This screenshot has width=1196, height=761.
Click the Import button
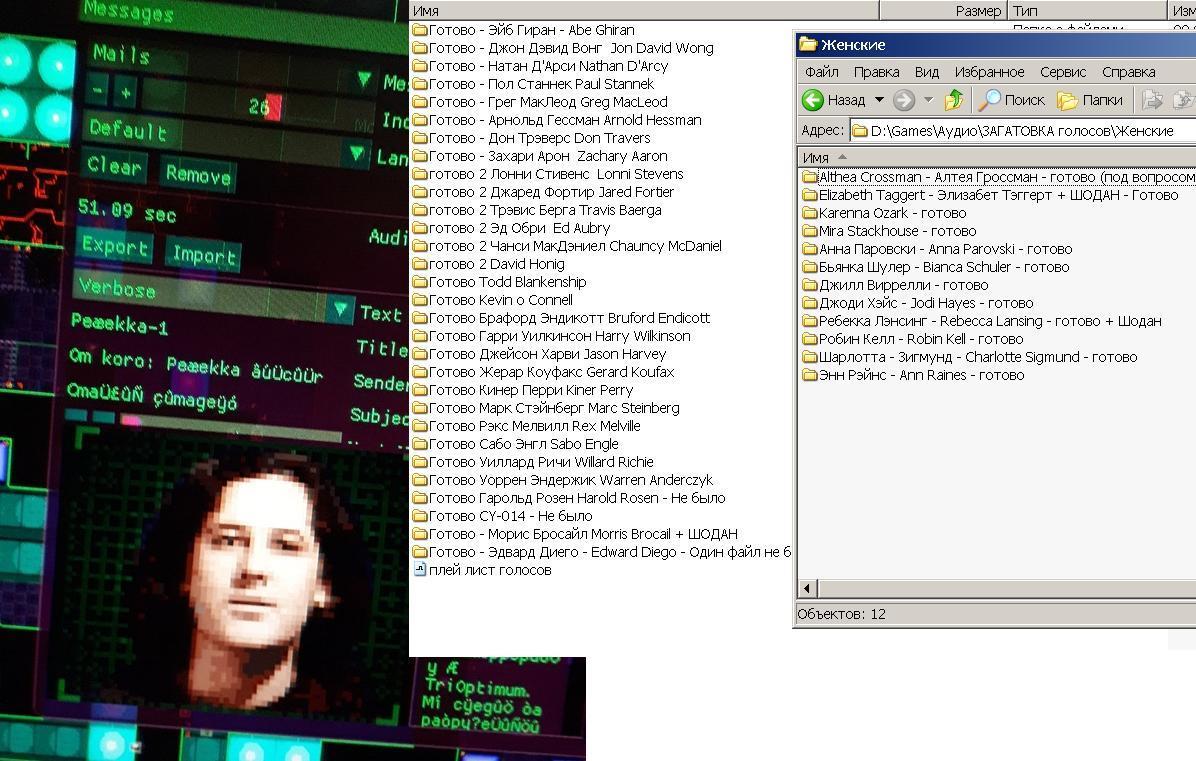pyautogui.click(x=204, y=255)
